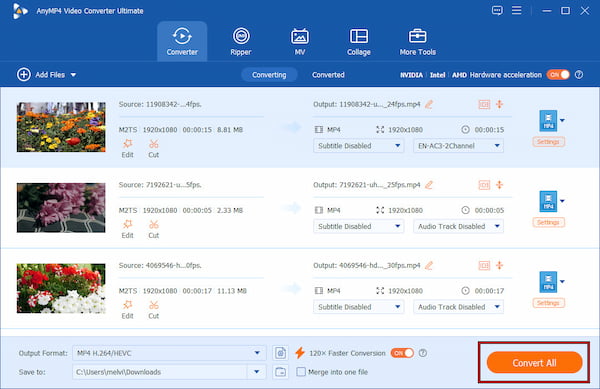Toggle Hardware acceleration switch
600x389 pixels.
coord(558,75)
